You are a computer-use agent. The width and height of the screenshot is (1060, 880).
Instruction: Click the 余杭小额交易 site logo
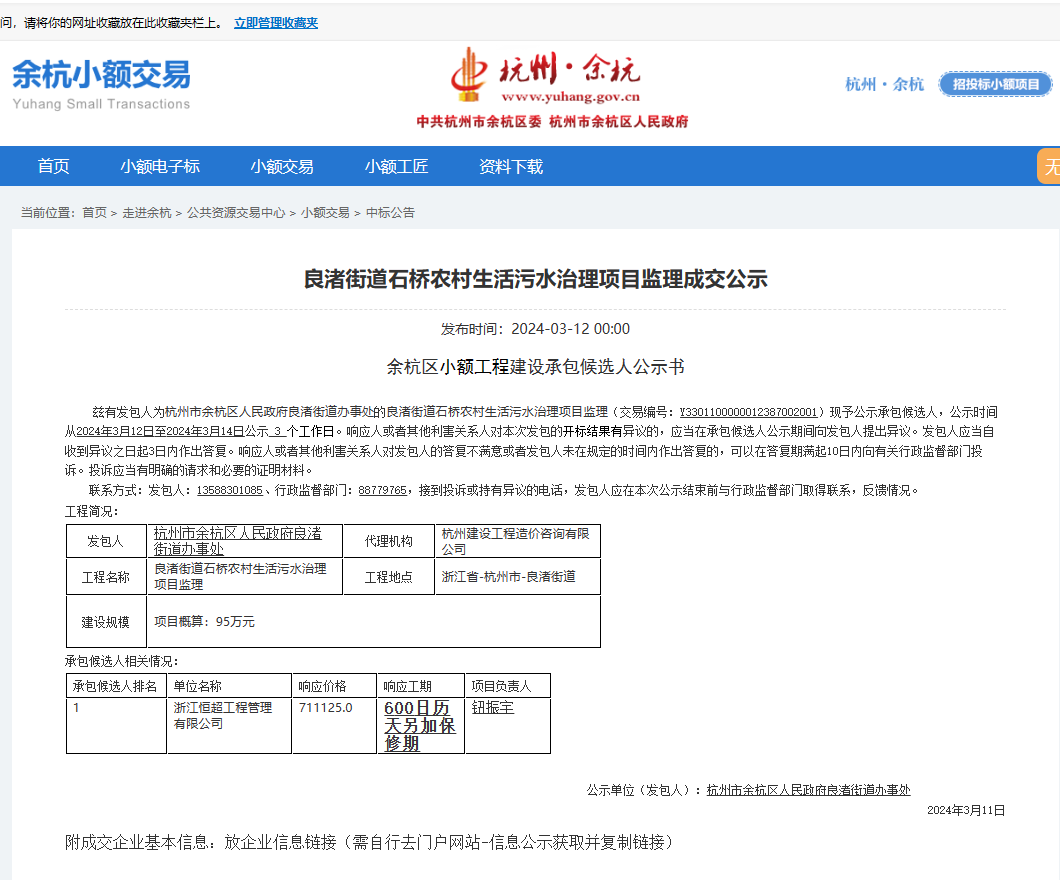101,84
